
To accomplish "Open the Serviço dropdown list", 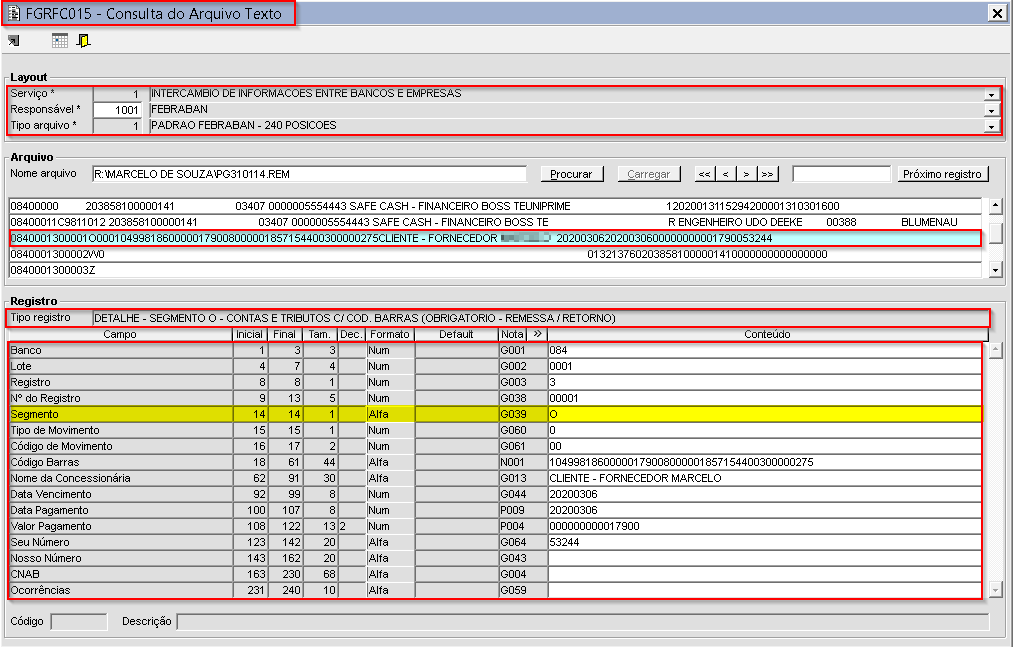I will coord(991,94).
